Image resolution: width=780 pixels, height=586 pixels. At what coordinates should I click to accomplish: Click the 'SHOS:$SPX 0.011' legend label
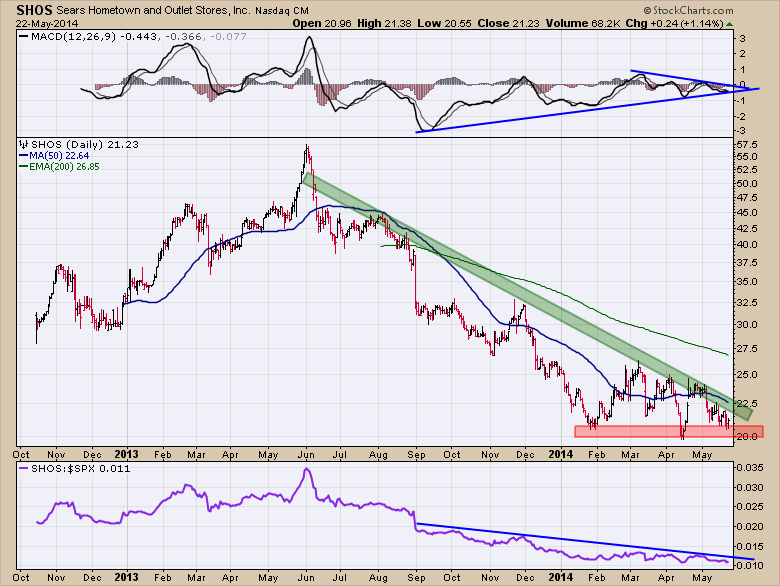(81, 469)
